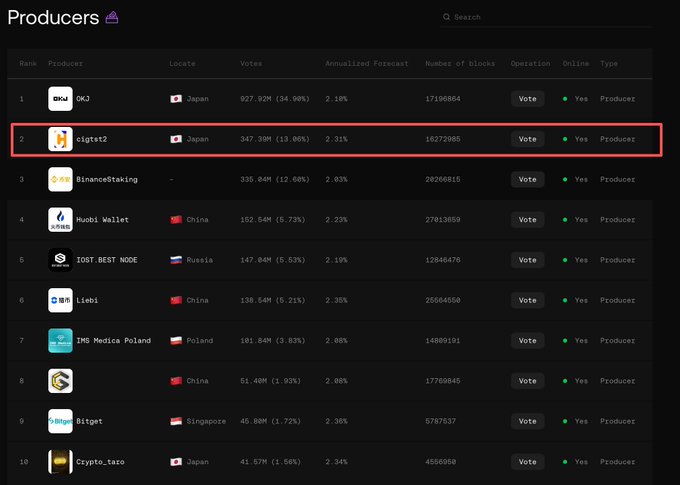Screen dimensions: 680x485
Task: Vote for OKJ producer
Action: (x=527, y=99)
